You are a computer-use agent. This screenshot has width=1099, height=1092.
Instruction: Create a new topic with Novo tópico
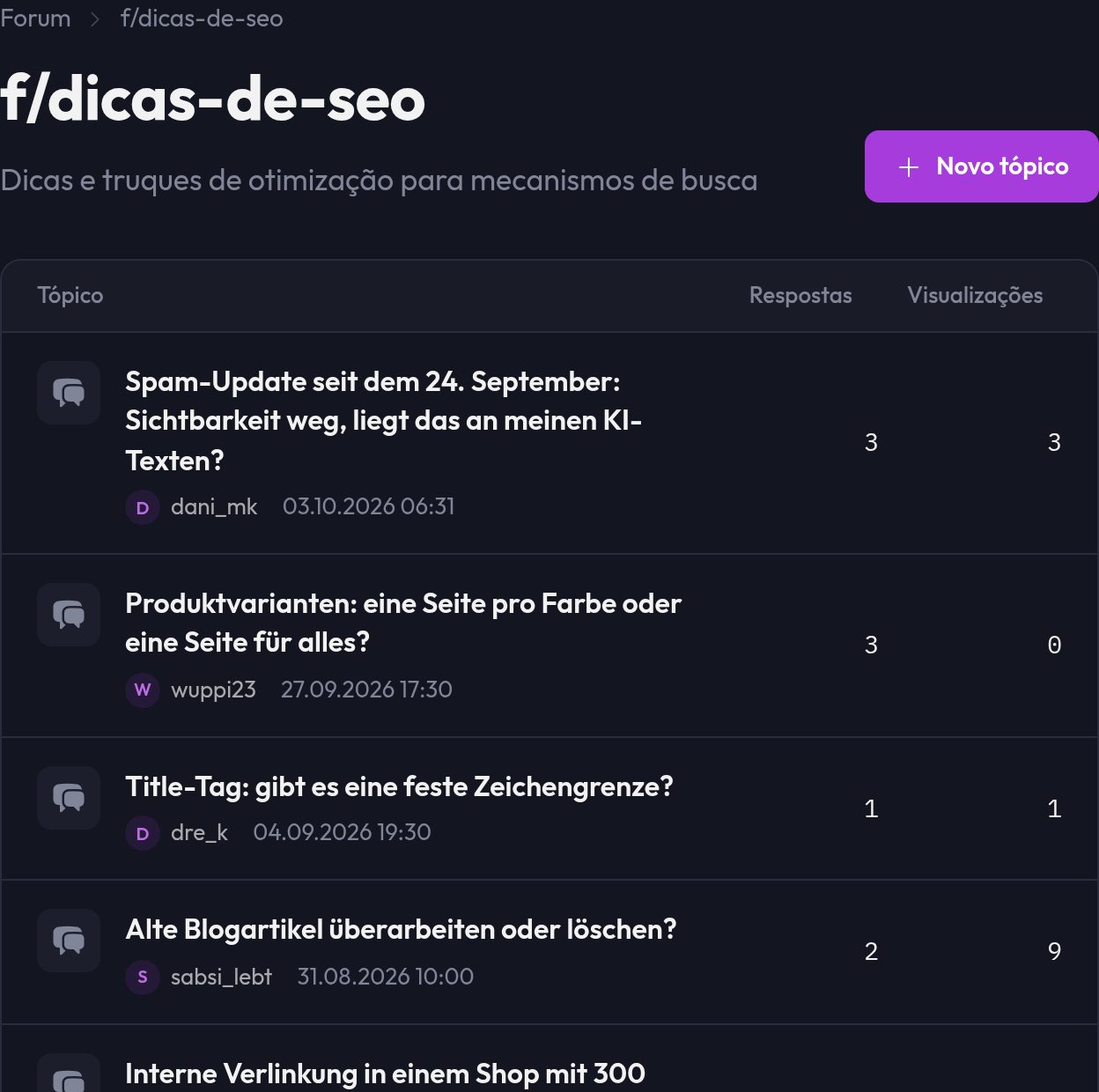[x=981, y=166]
